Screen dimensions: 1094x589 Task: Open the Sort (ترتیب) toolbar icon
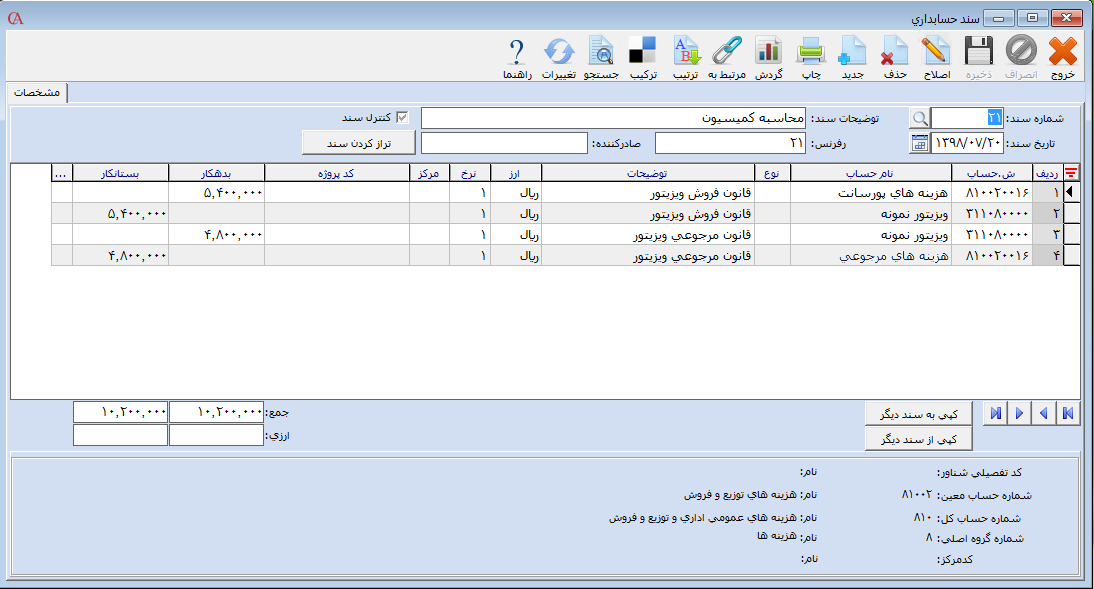coord(685,54)
